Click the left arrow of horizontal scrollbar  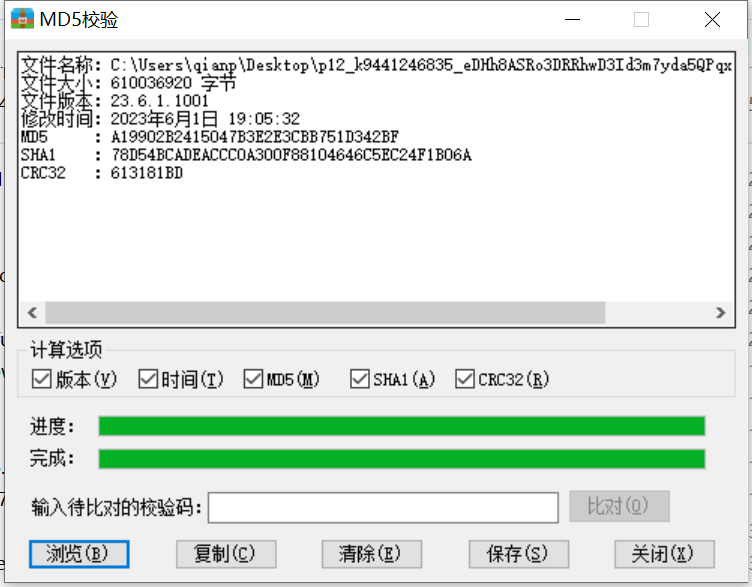point(33,313)
